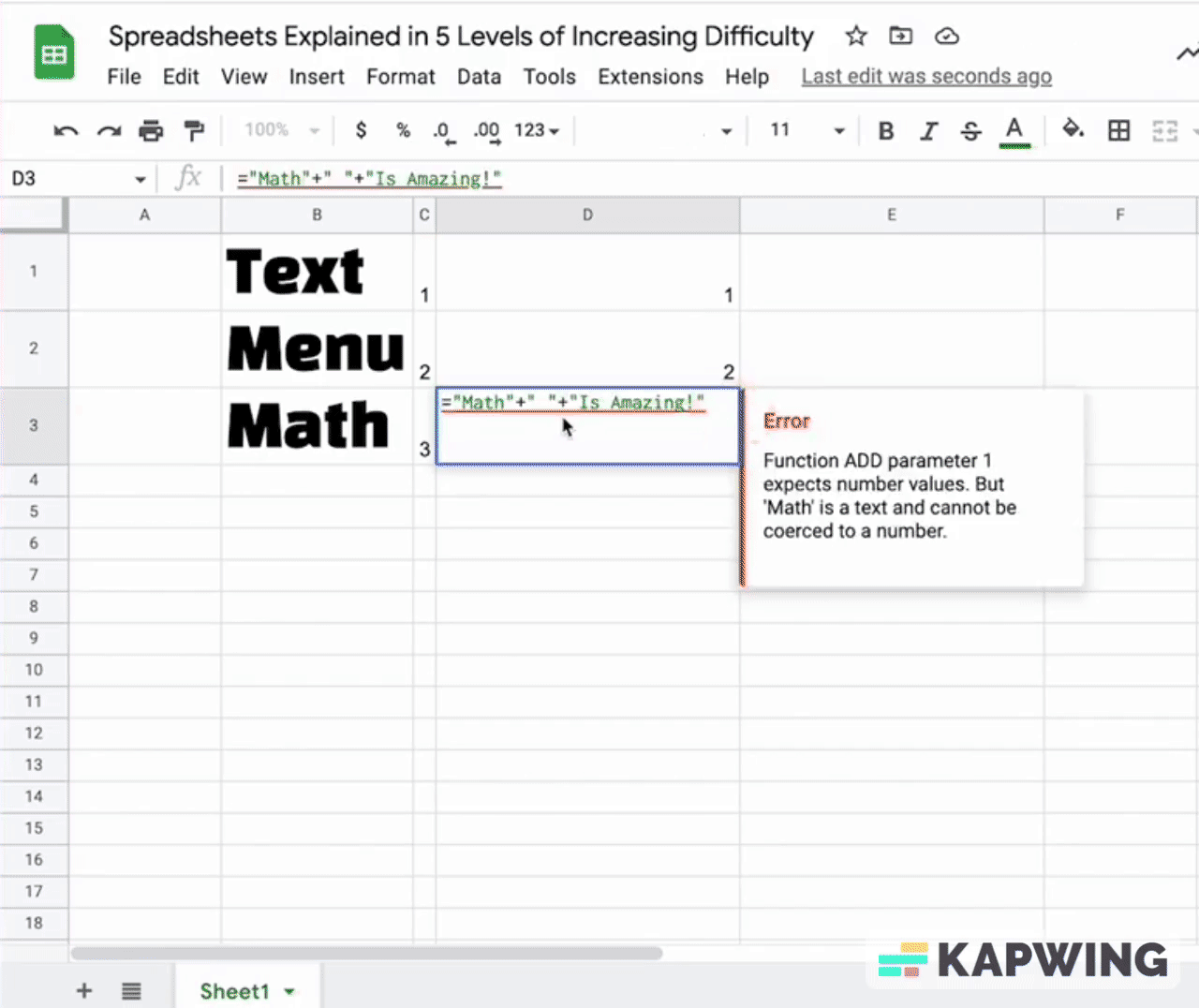Decrease decimal places
Viewport: 1199px width, 1008px height.
tap(443, 132)
